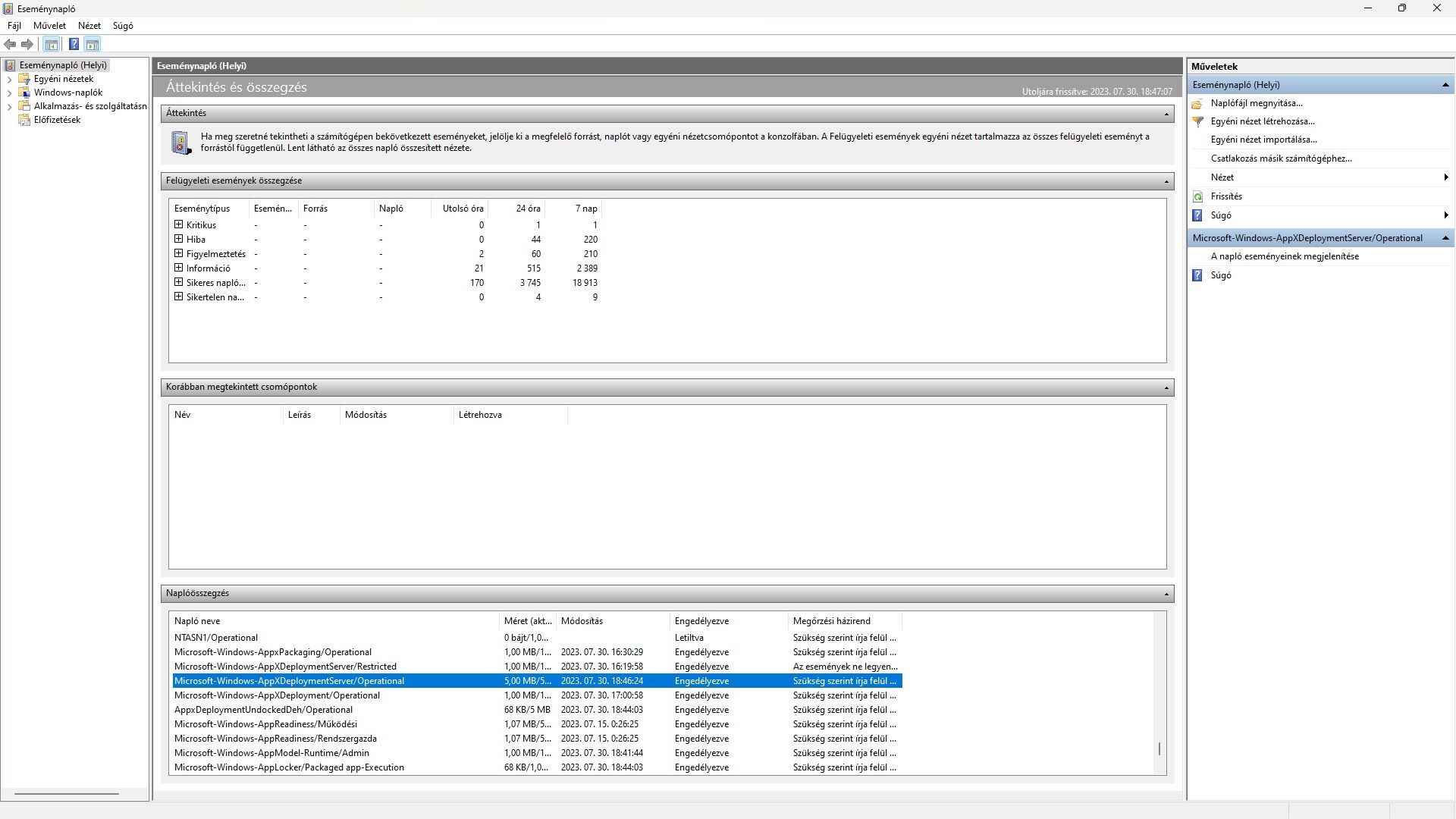The height and width of the screenshot is (819, 1456).
Task: Click the Alkalmazás- és szolgáltatásnaplók folder icon
Action: click(24, 106)
